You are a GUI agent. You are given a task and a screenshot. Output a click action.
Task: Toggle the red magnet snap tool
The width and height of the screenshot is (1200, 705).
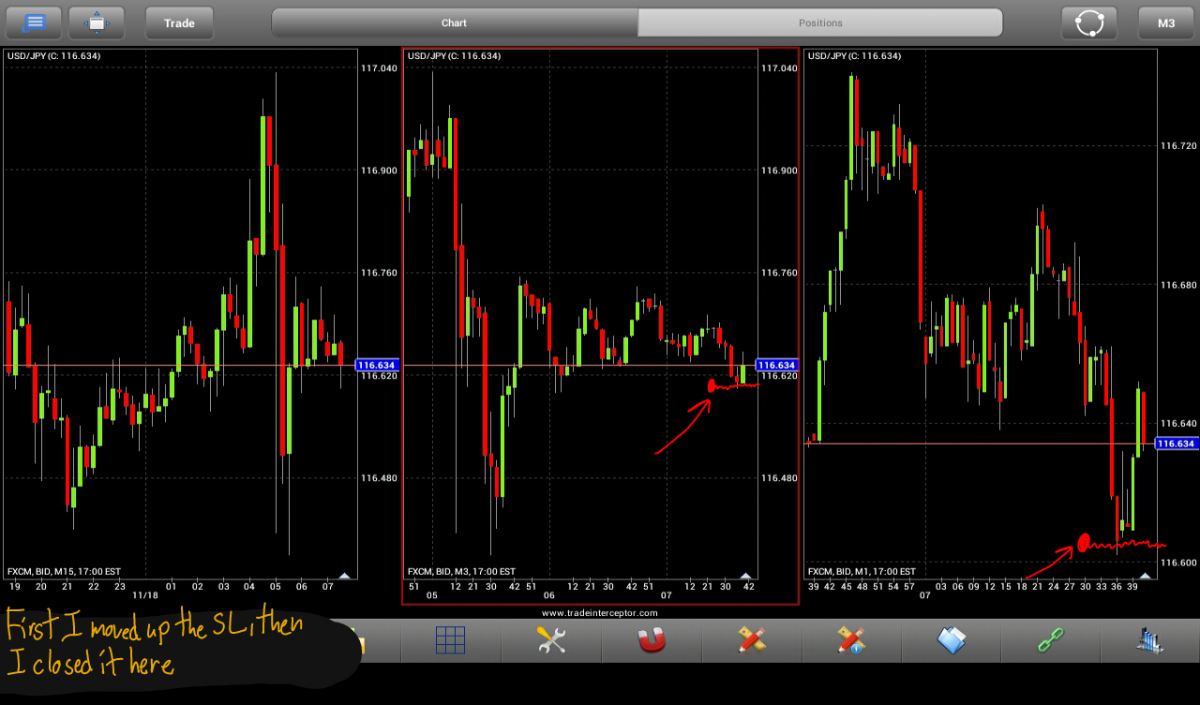[x=651, y=640]
